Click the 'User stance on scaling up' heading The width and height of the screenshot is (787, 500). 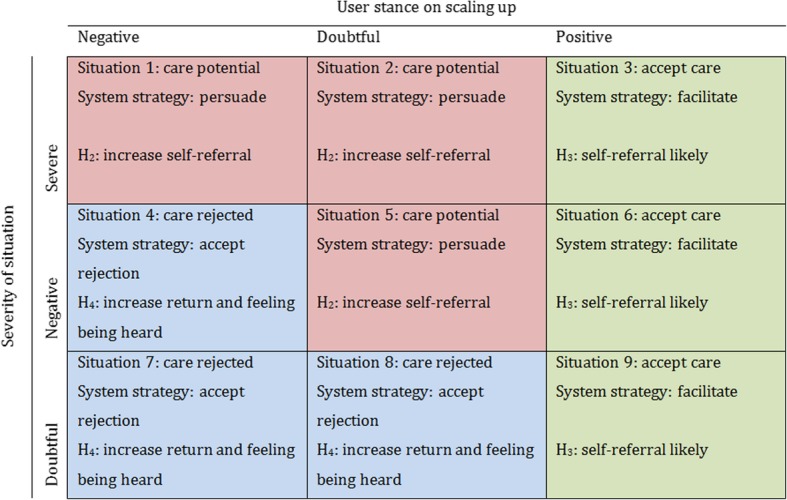[422, 10]
